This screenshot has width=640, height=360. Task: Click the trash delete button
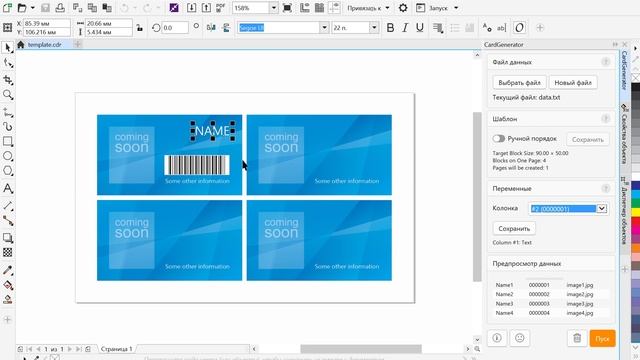(x=577, y=338)
